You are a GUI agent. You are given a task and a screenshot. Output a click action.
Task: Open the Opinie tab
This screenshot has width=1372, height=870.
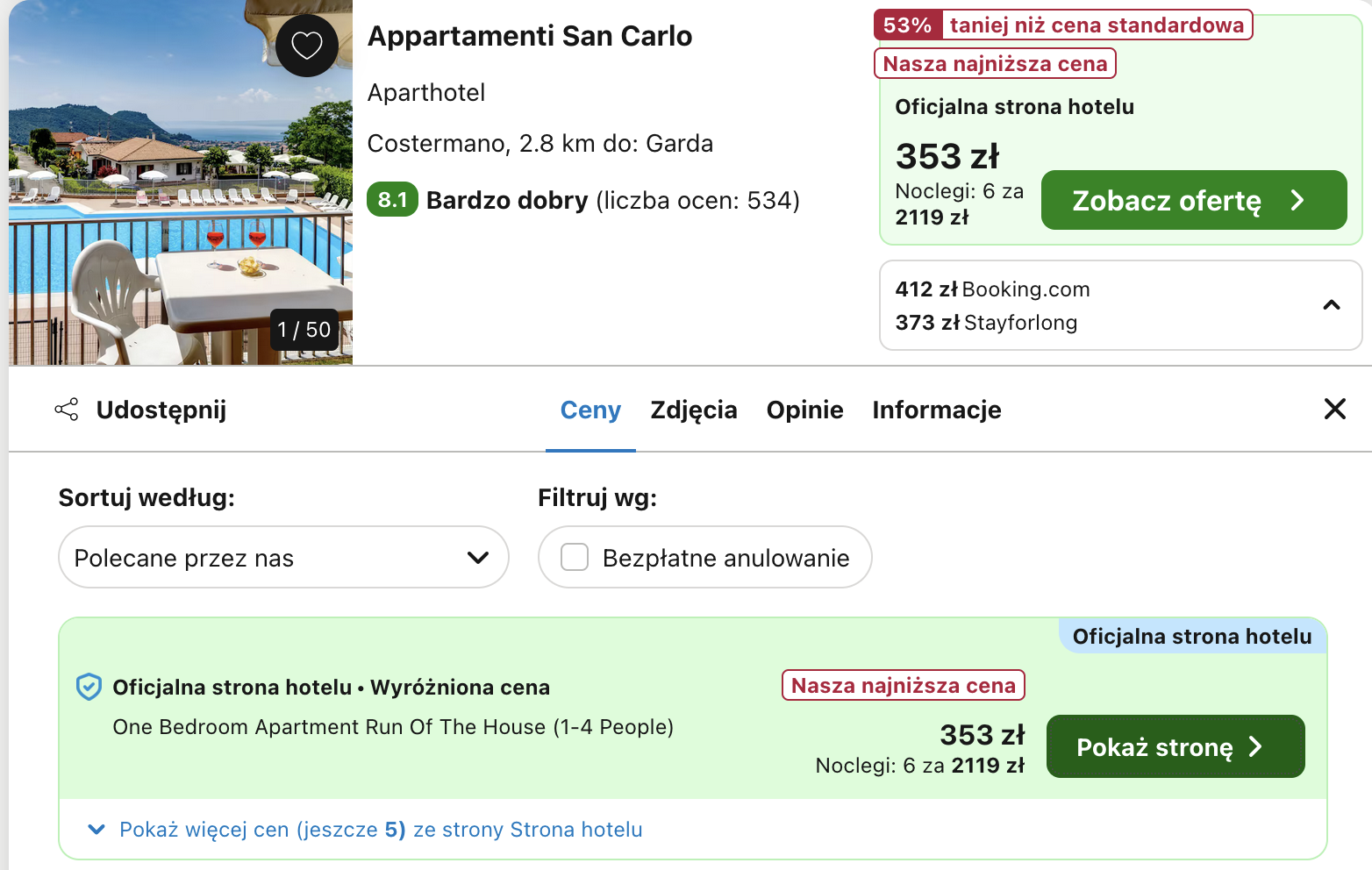(x=804, y=410)
